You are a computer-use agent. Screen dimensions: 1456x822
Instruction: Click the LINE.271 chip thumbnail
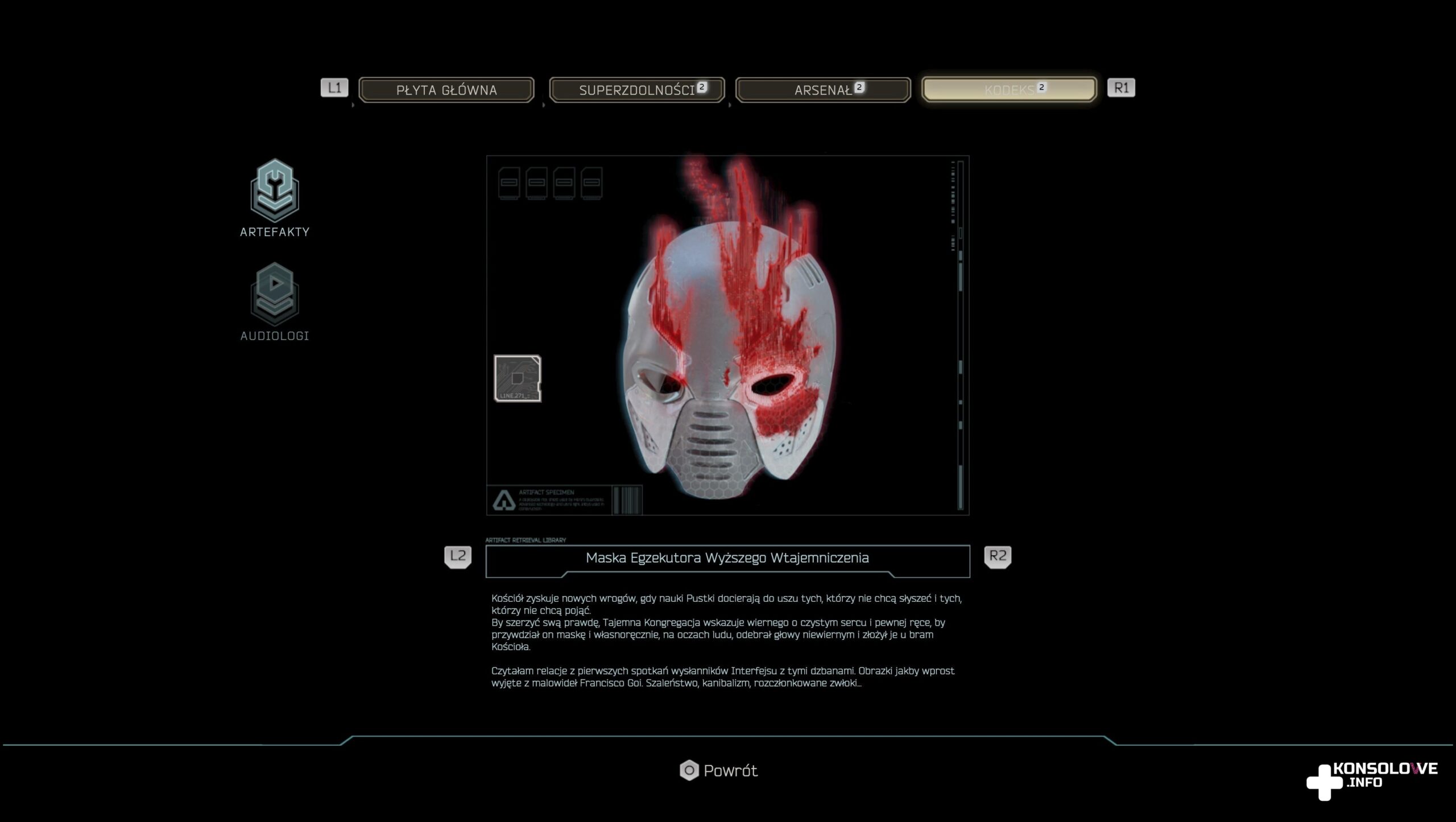pyautogui.click(x=518, y=379)
